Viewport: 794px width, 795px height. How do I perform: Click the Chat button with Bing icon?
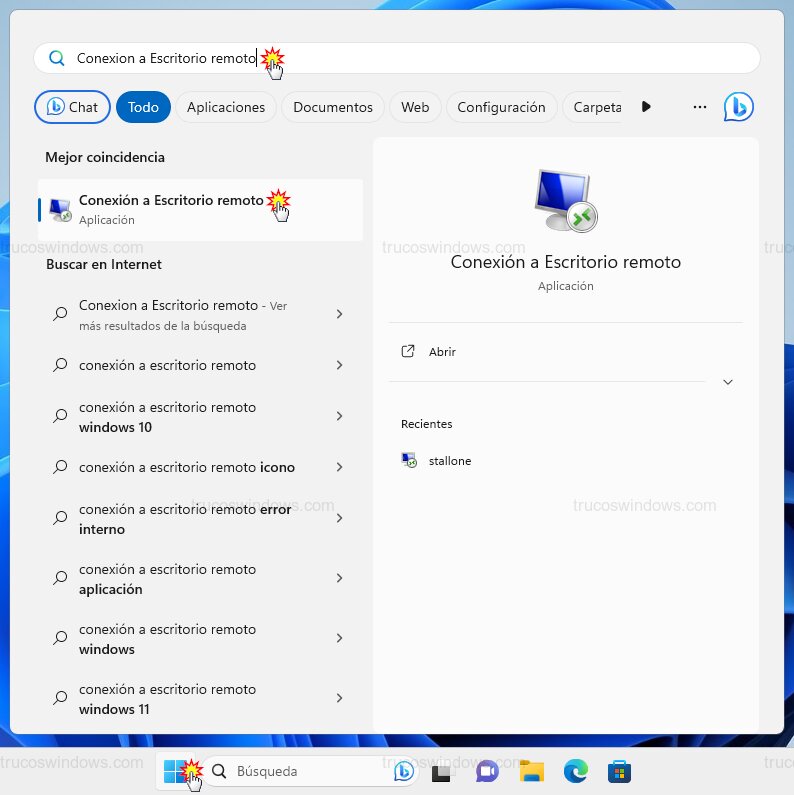[72, 107]
